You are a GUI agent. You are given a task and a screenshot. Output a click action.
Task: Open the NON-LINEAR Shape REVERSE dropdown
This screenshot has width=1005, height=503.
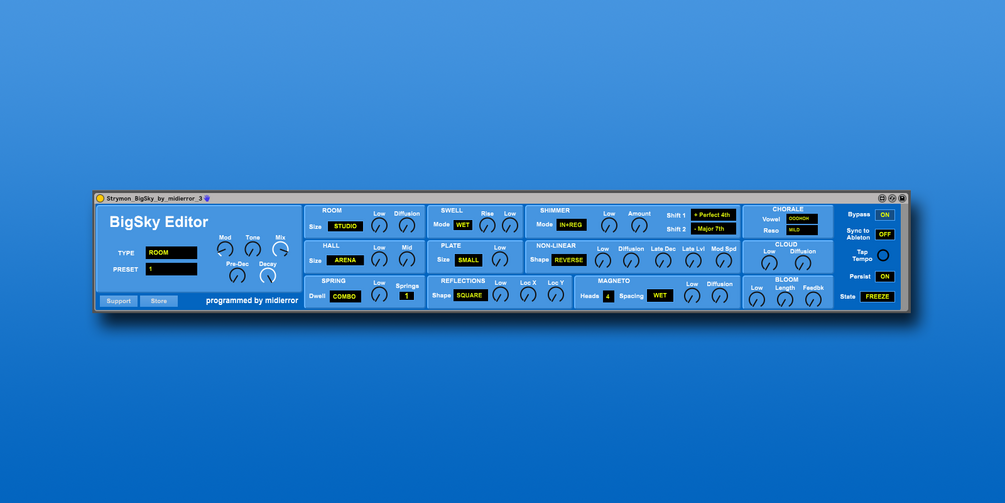point(569,260)
